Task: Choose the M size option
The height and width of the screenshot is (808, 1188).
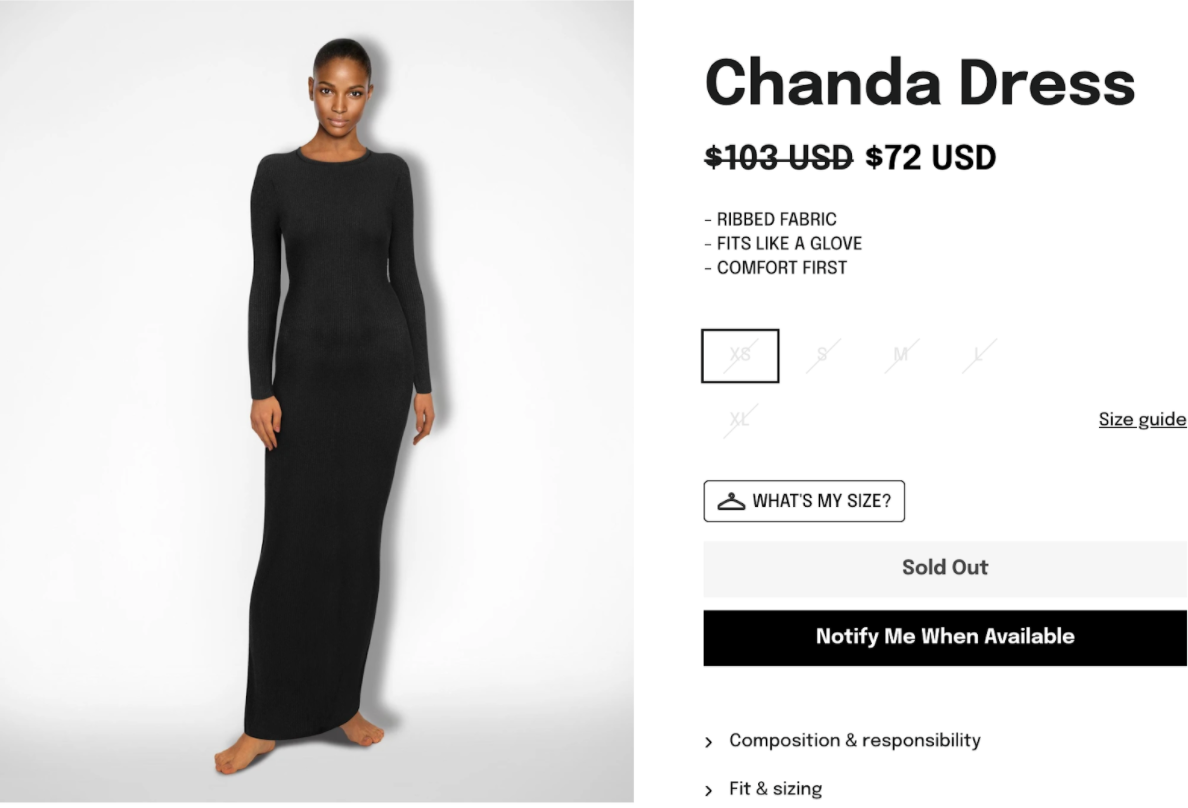Action: pyautogui.click(x=901, y=355)
